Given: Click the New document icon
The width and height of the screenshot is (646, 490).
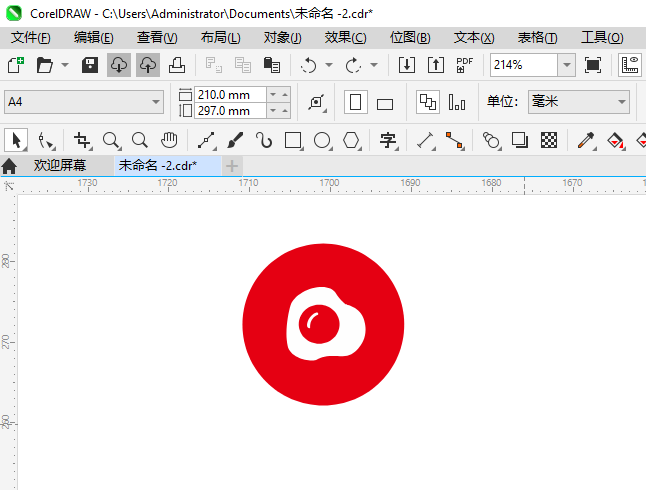Looking at the screenshot, I should [16, 65].
